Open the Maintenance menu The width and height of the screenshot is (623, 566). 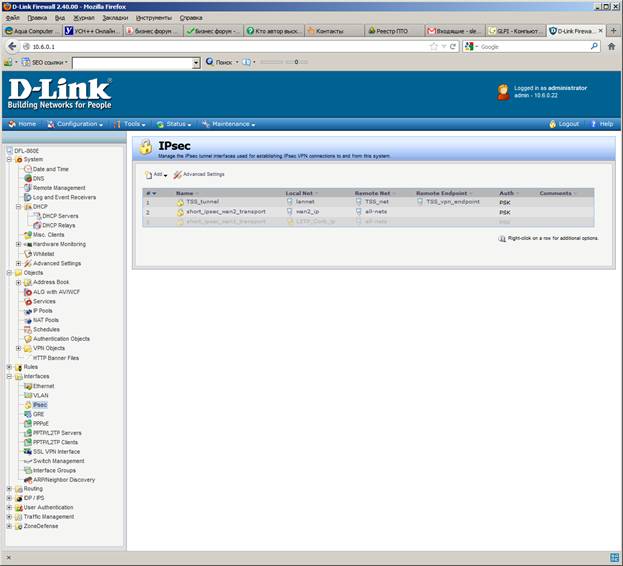[228, 124]
